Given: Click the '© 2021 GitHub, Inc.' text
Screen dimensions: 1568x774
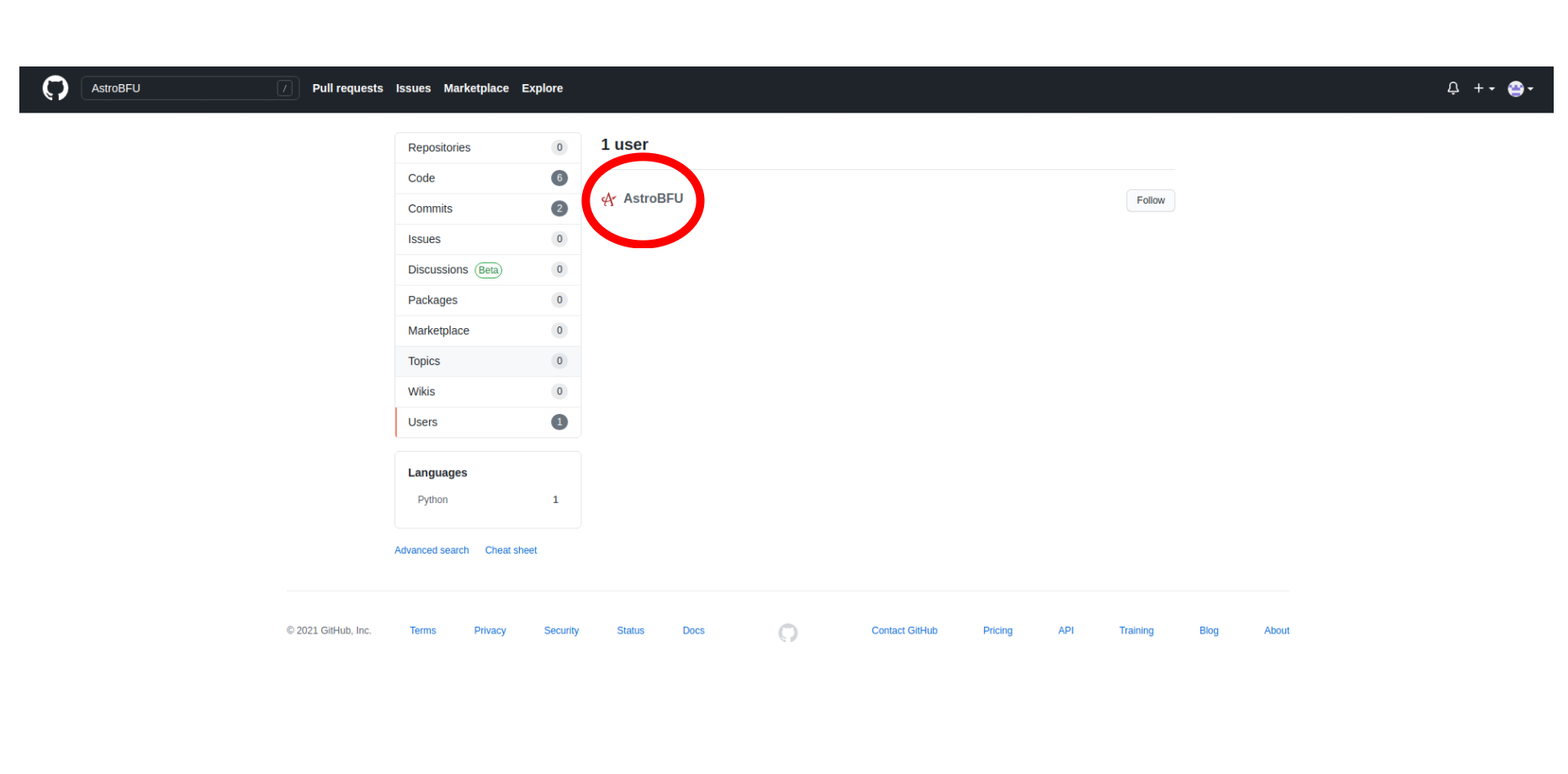Looking at the screenshot, I should 329,631.
